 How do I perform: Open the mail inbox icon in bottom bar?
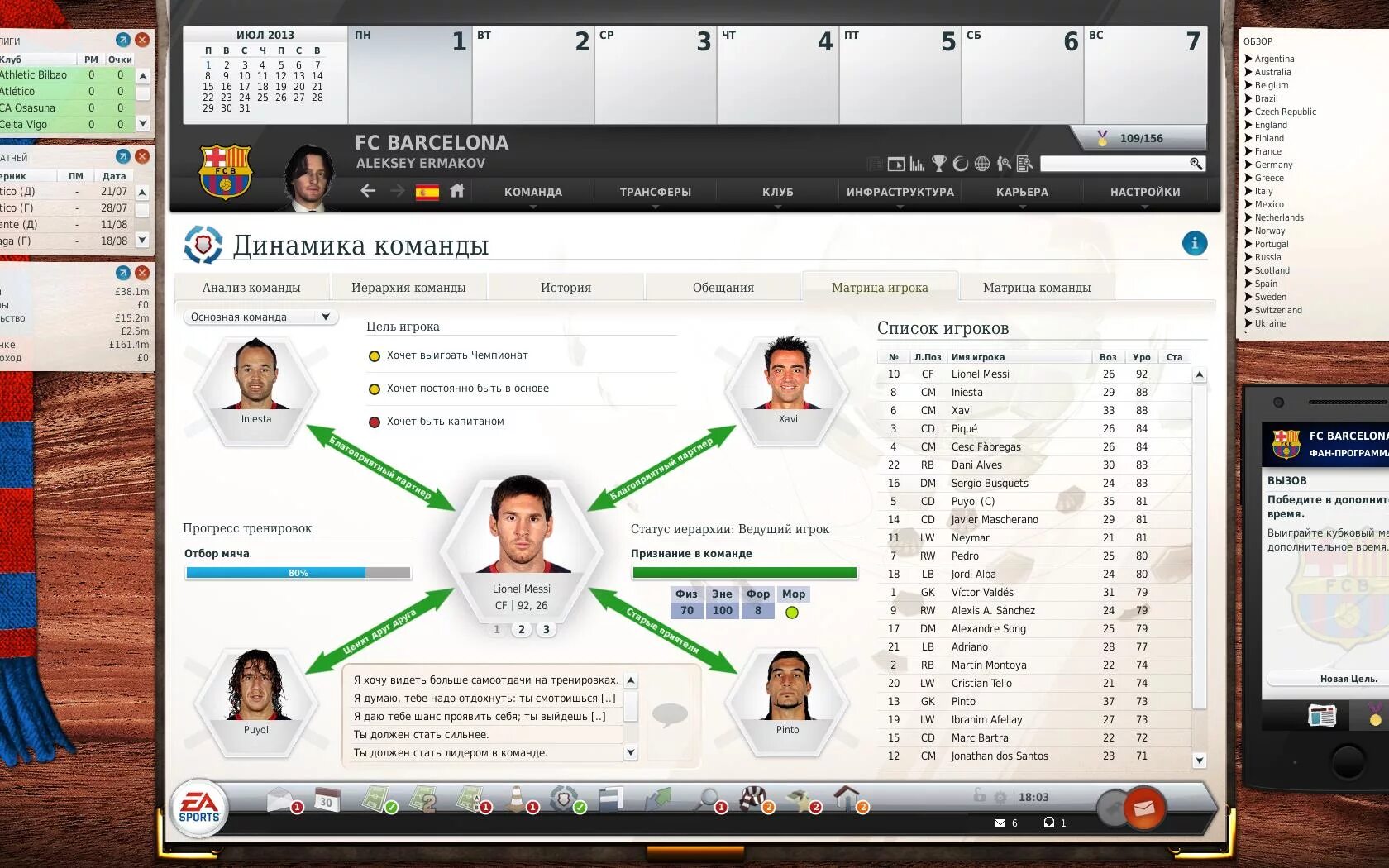click(282, 799)
